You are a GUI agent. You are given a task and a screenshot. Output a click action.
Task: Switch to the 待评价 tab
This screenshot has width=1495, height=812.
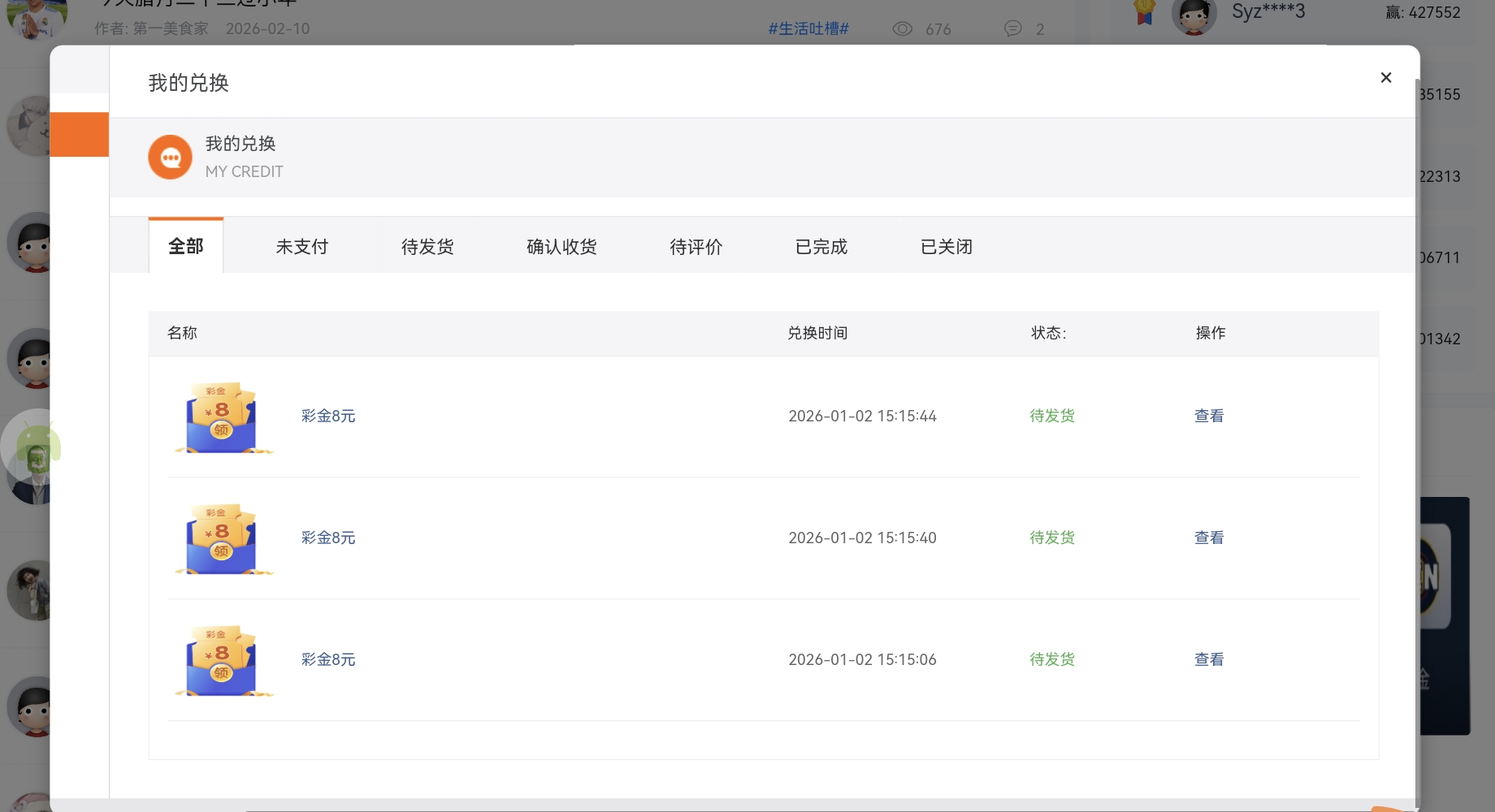coord(695,246)
